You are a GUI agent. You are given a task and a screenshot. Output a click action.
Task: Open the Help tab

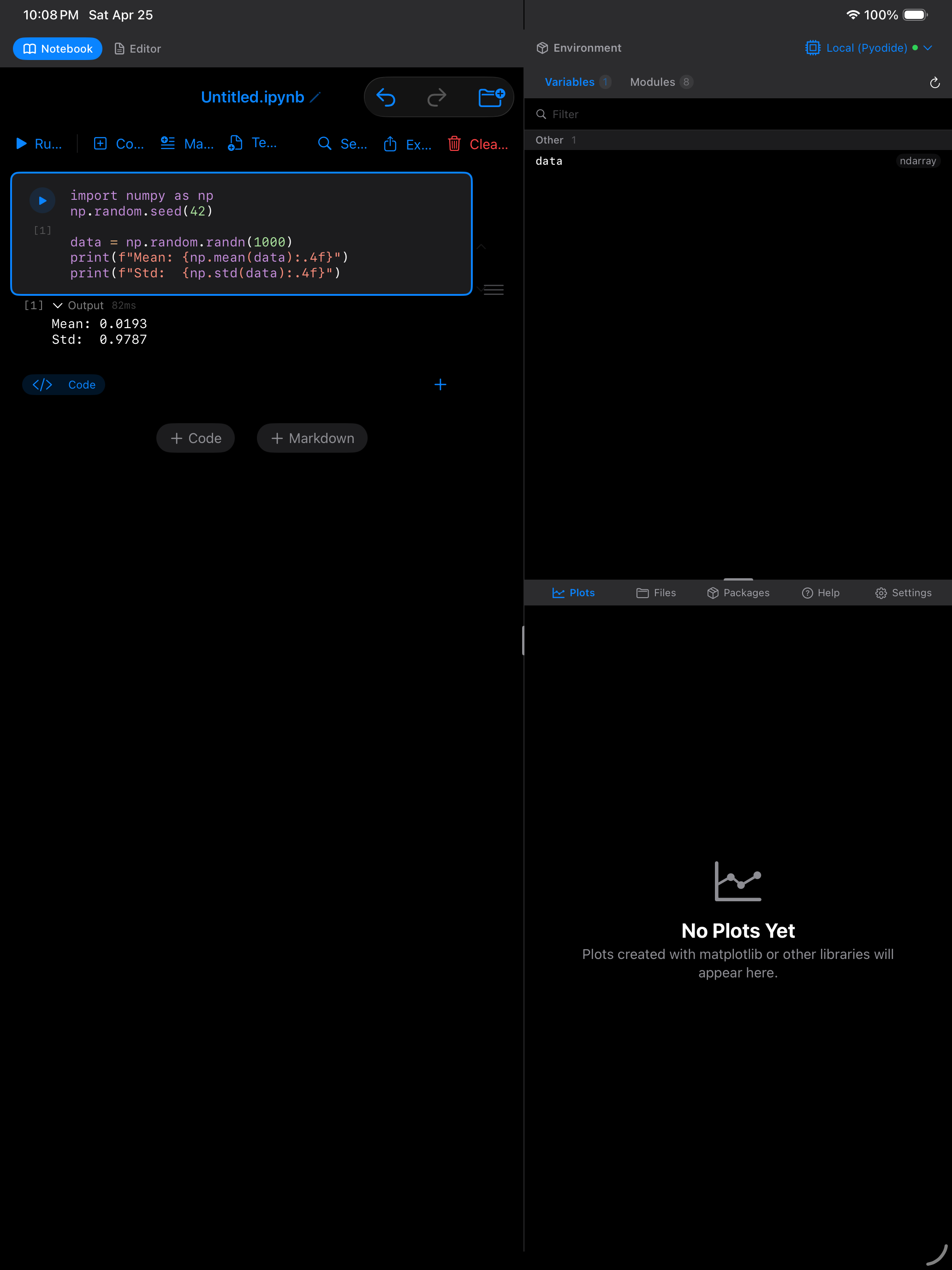[x=821, y=593]
